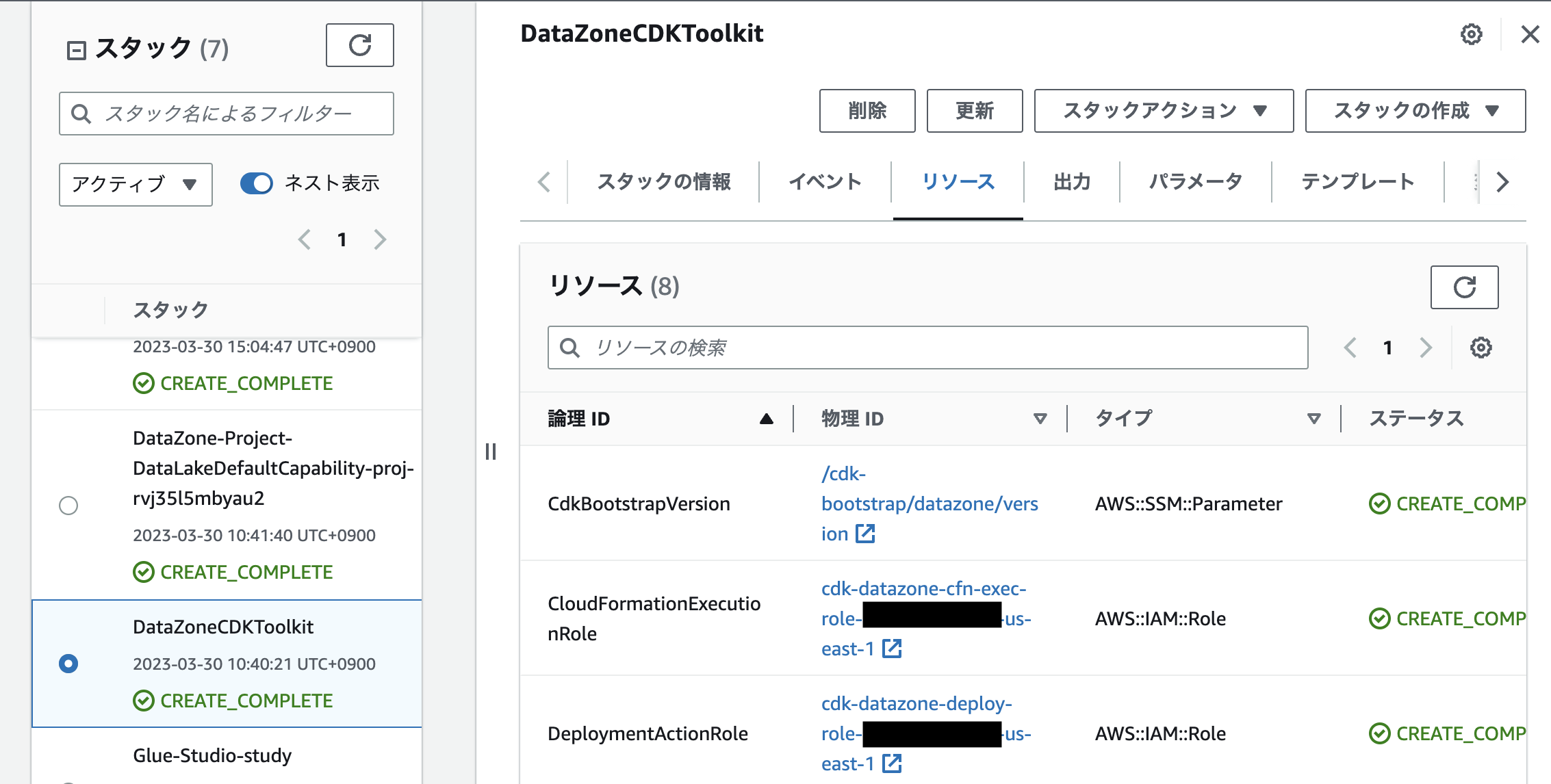Click CloudFormationExecutionRole AWS::IAM::Role type cell

pos(1160,618)
